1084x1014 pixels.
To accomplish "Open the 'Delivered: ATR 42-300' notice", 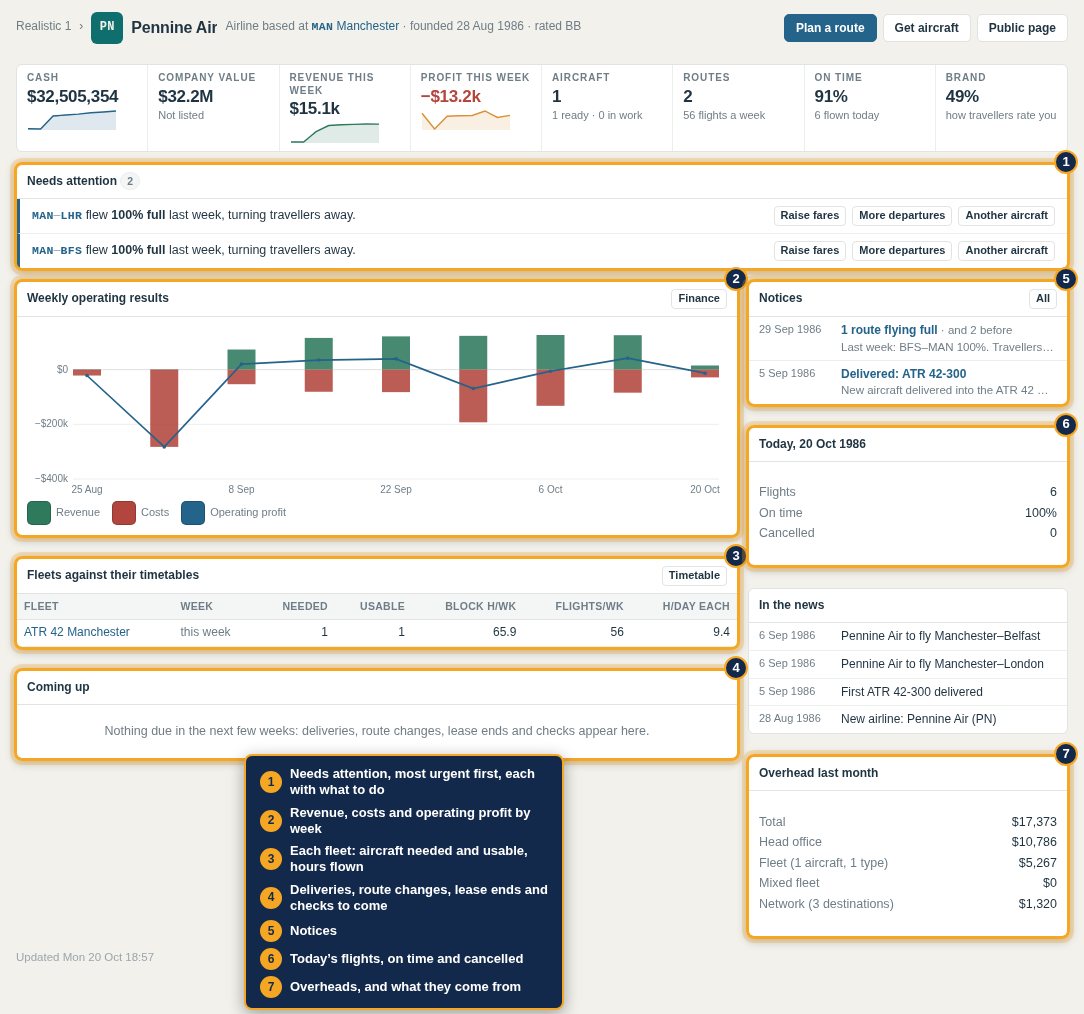I will pos(903,374).
